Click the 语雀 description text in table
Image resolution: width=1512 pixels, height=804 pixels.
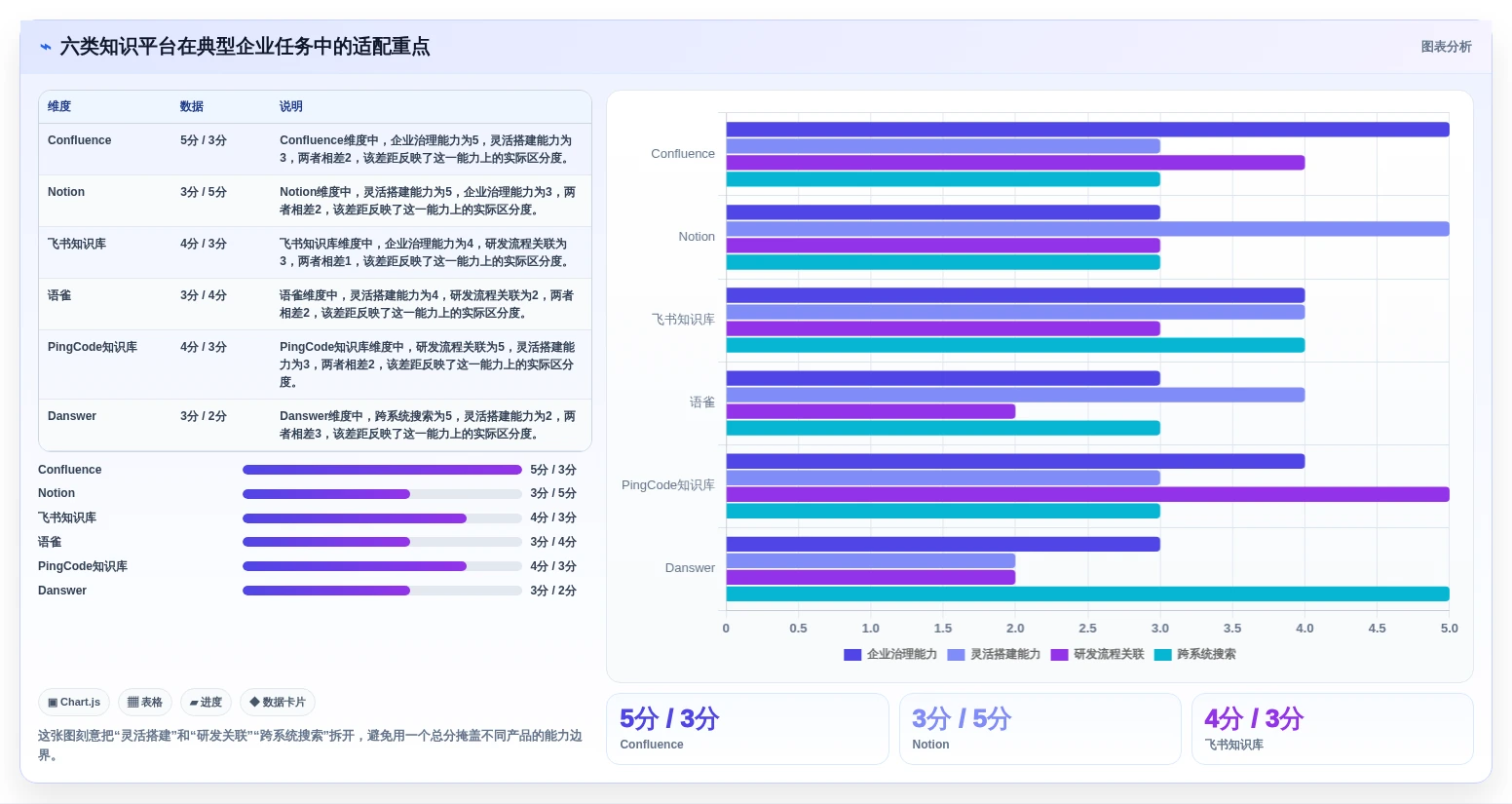coord(427,304)
